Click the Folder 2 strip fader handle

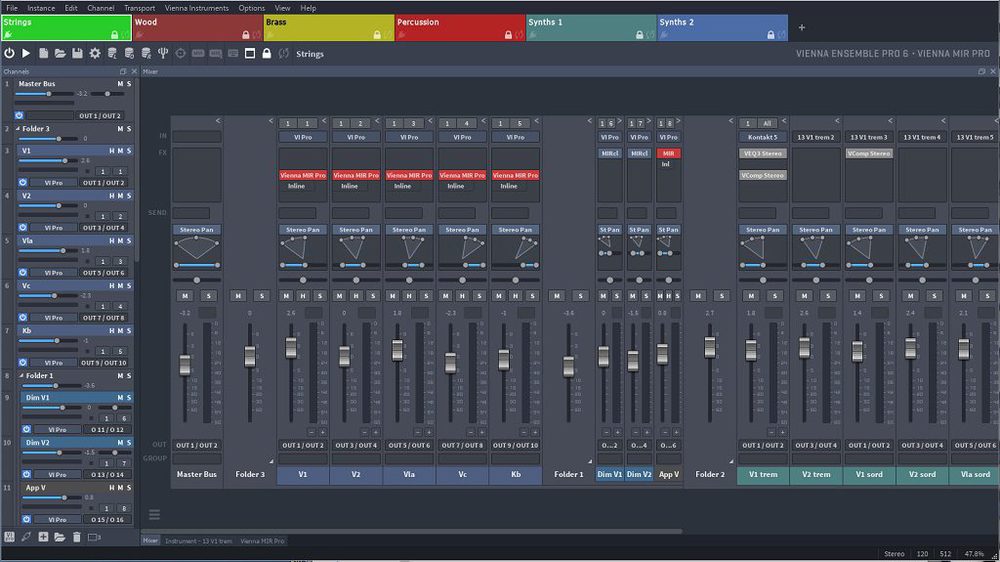click(710, 348)
